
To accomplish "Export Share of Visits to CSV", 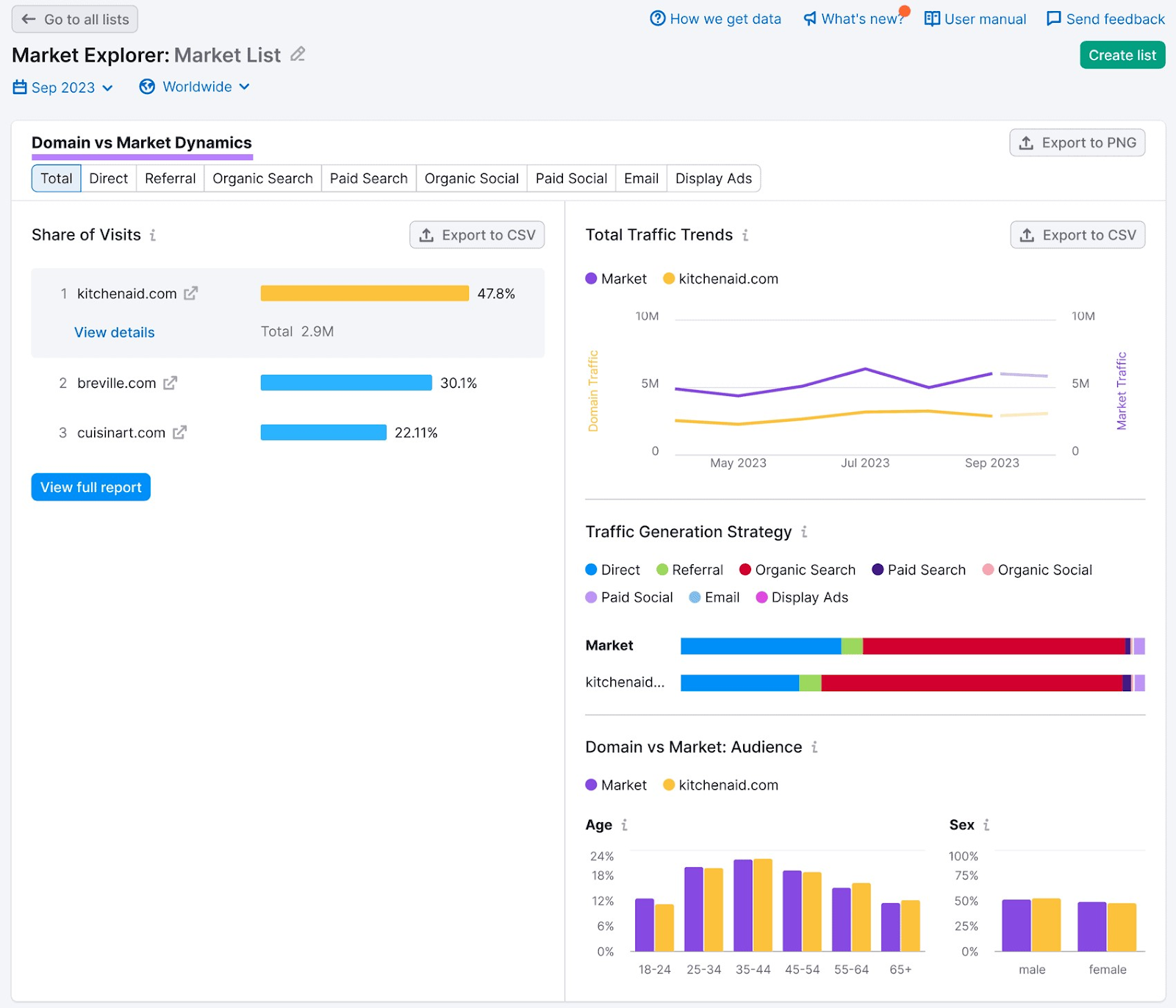I will coord(477,235).
